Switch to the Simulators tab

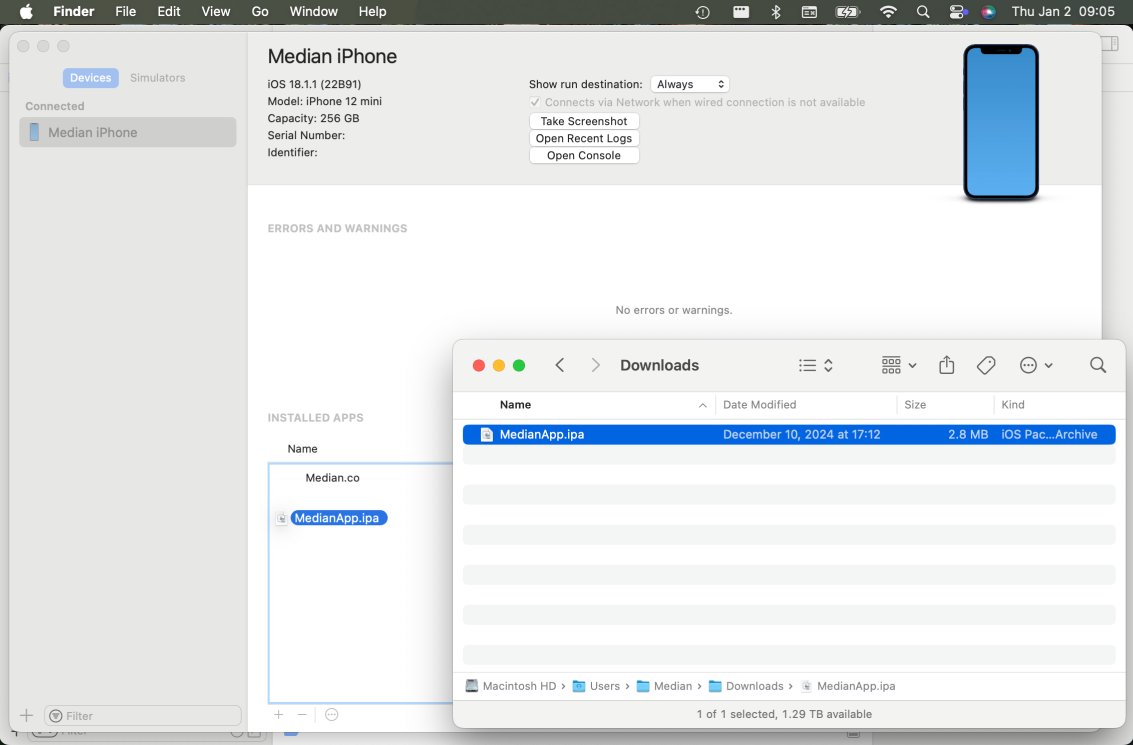pyautogui.click(x=156, y=77)
